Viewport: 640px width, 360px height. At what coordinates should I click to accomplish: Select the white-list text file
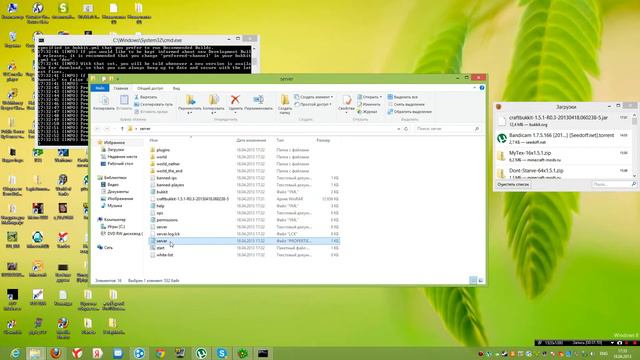pos(164,255)
